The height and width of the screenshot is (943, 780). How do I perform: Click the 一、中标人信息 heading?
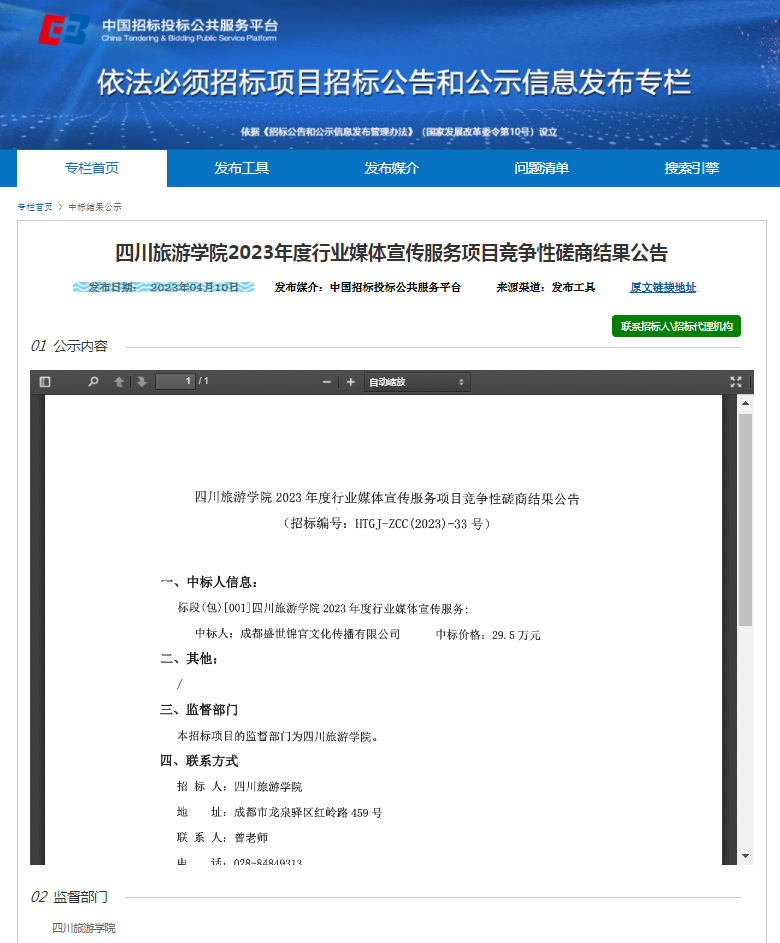[210, 582]
